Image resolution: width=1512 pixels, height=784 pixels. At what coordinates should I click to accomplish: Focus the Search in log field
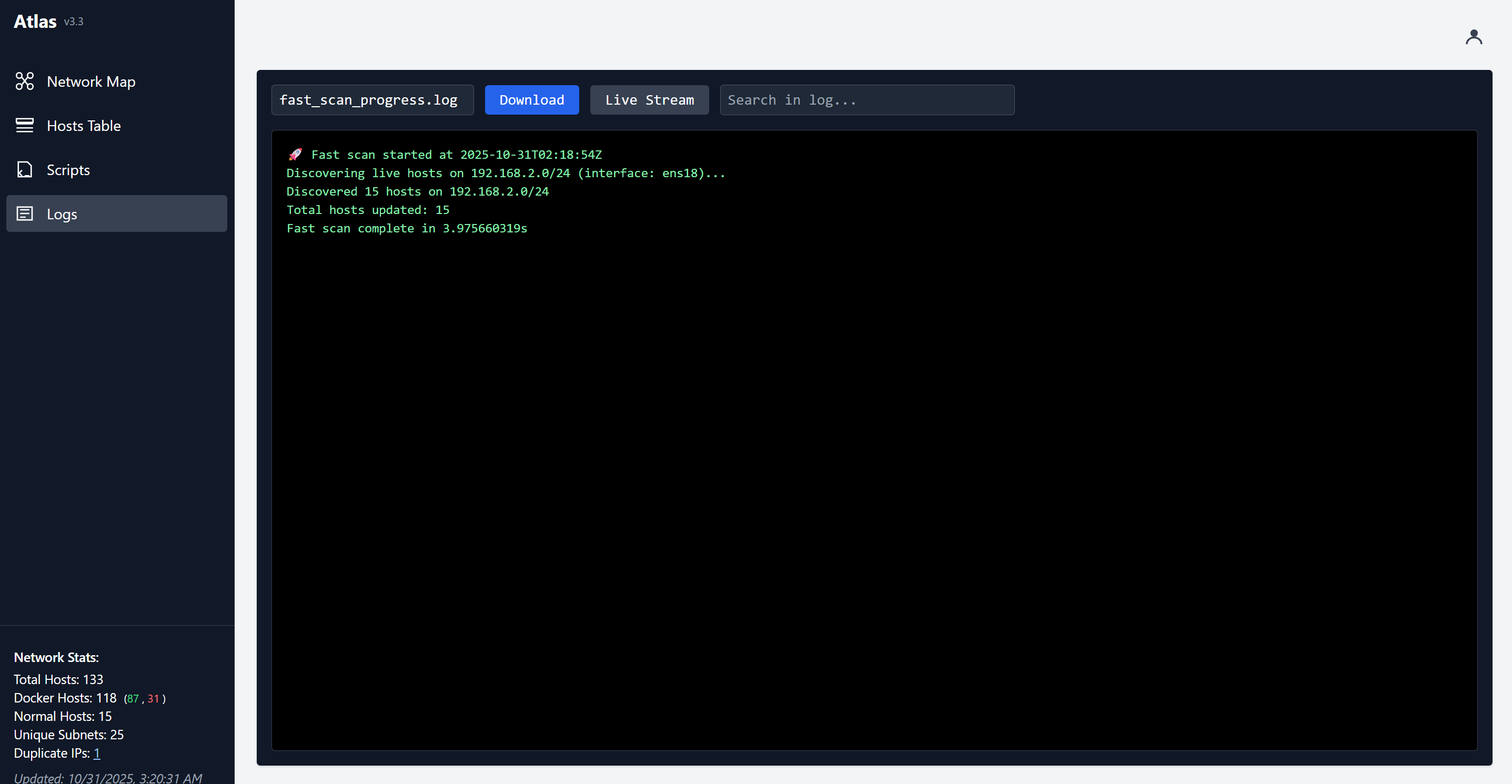click(x=867, y=100)
